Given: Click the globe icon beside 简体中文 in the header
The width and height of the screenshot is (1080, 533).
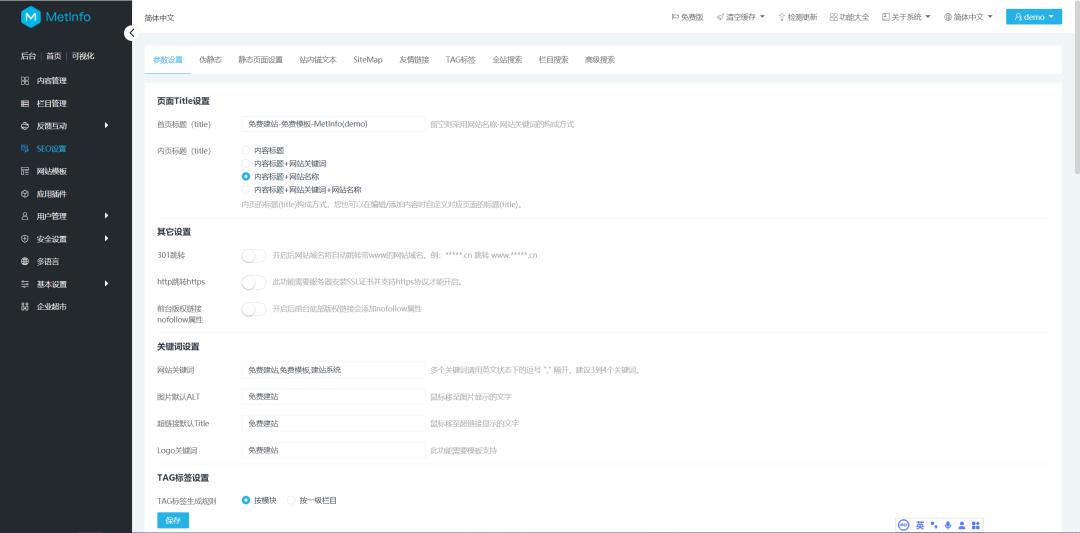Looking at the screenshot, I should coord(948,17).
